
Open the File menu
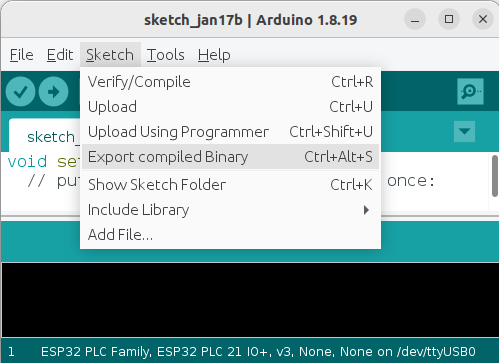click(22, 55)
